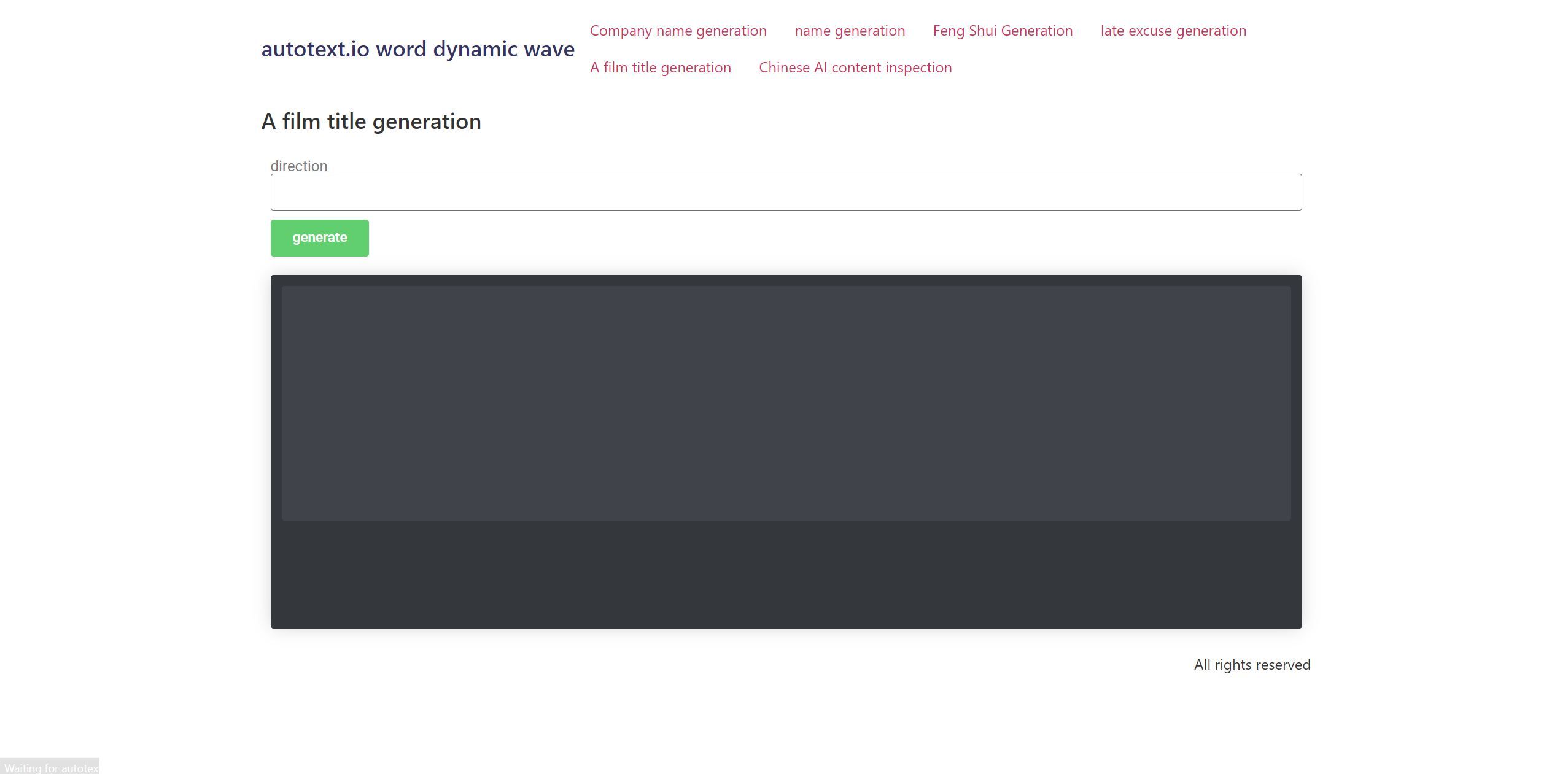Open the Company name generation page

[x=677, y=31]
